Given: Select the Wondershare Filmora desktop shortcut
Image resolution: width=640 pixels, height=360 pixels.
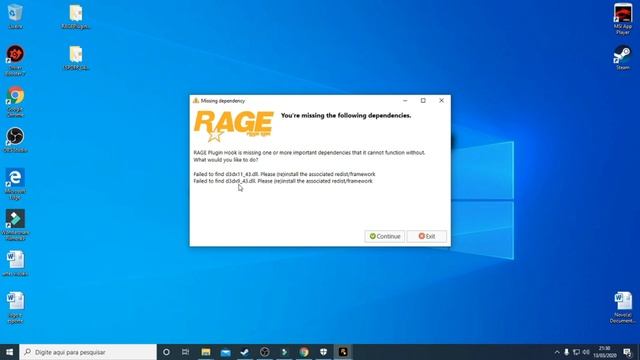Looking at the screenshot, I should click(x=15, y=224).
